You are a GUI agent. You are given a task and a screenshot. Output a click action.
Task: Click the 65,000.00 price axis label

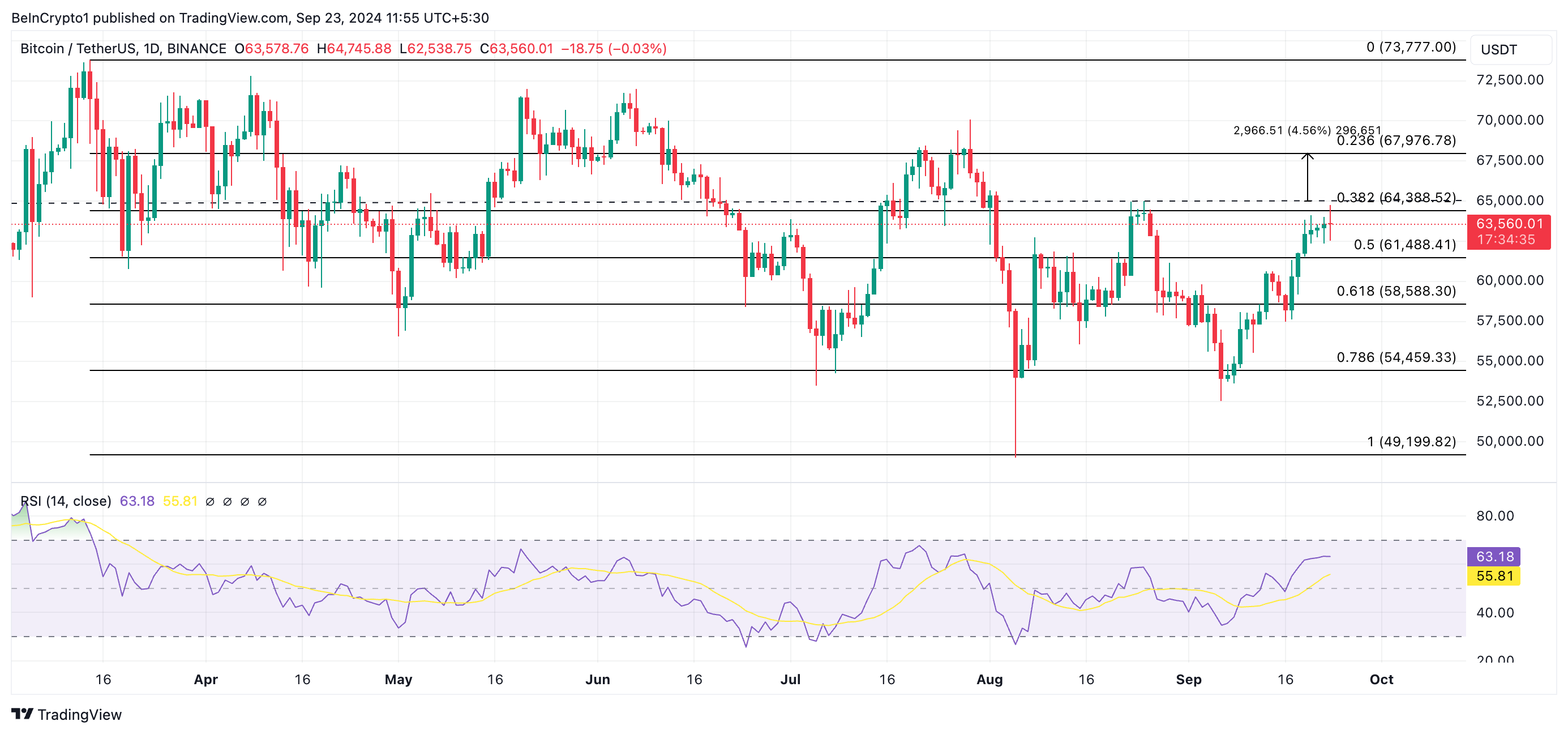coord(1510,200)
